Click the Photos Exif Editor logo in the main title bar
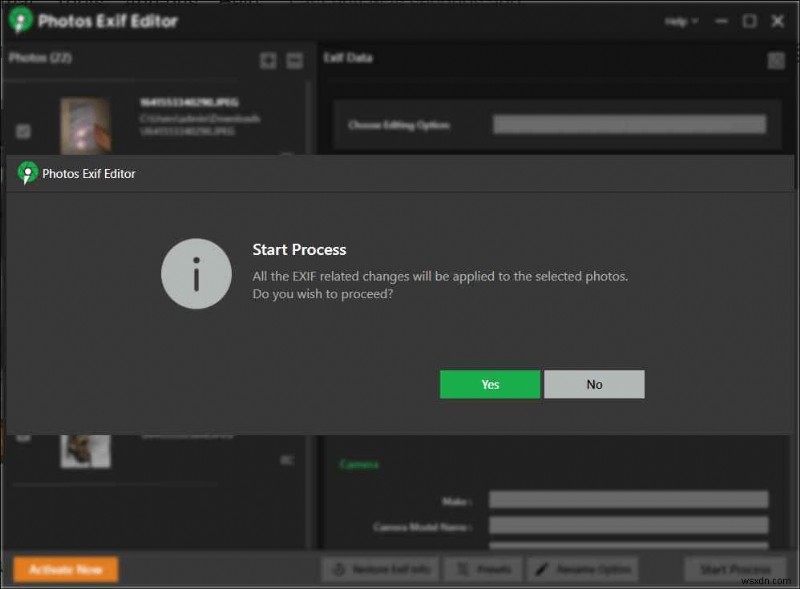Screen dimensions: 800x589 [x=21, y=21]
